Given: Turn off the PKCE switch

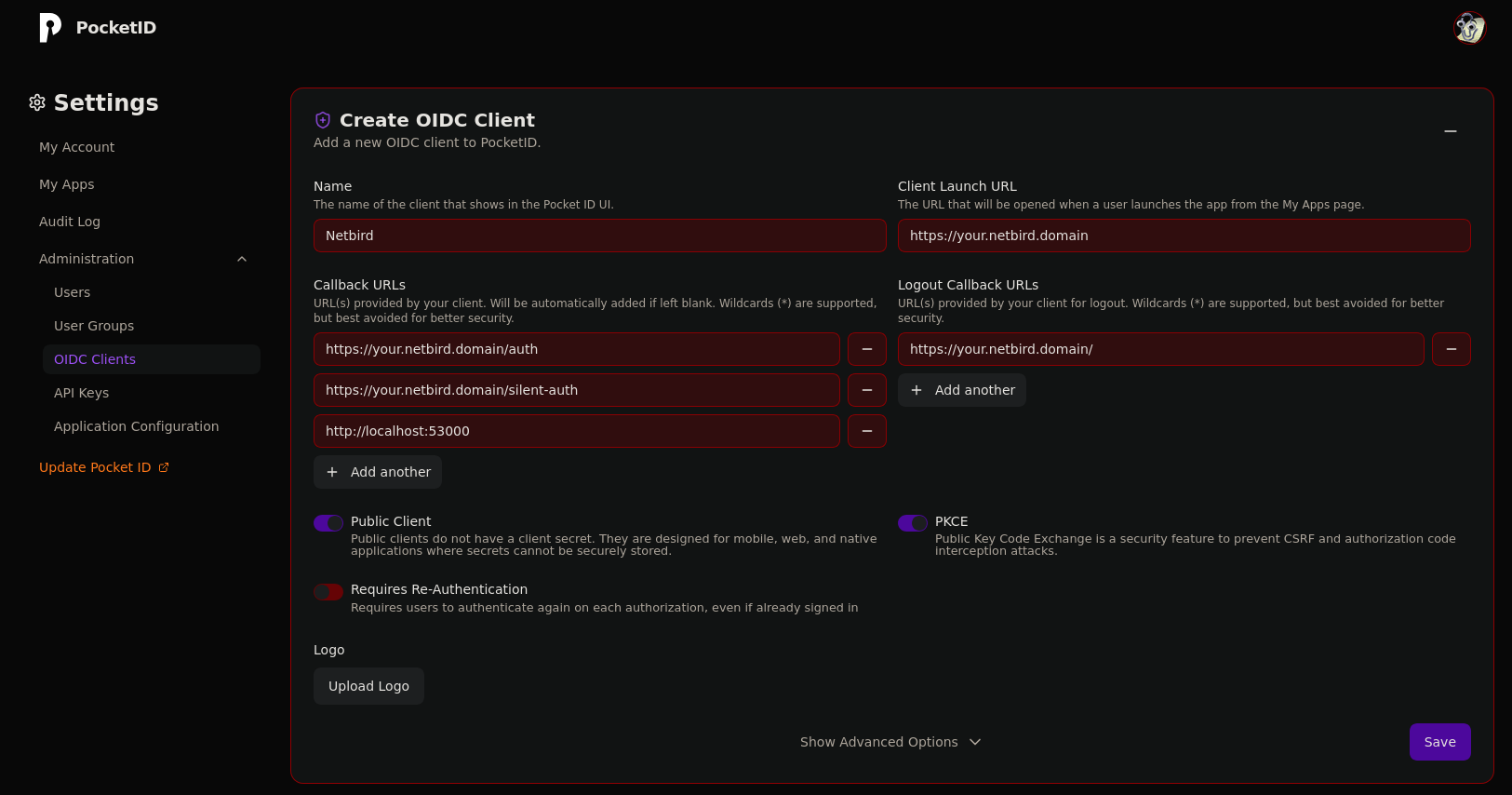Looking at the screenshot, I should tap(913, 523).
